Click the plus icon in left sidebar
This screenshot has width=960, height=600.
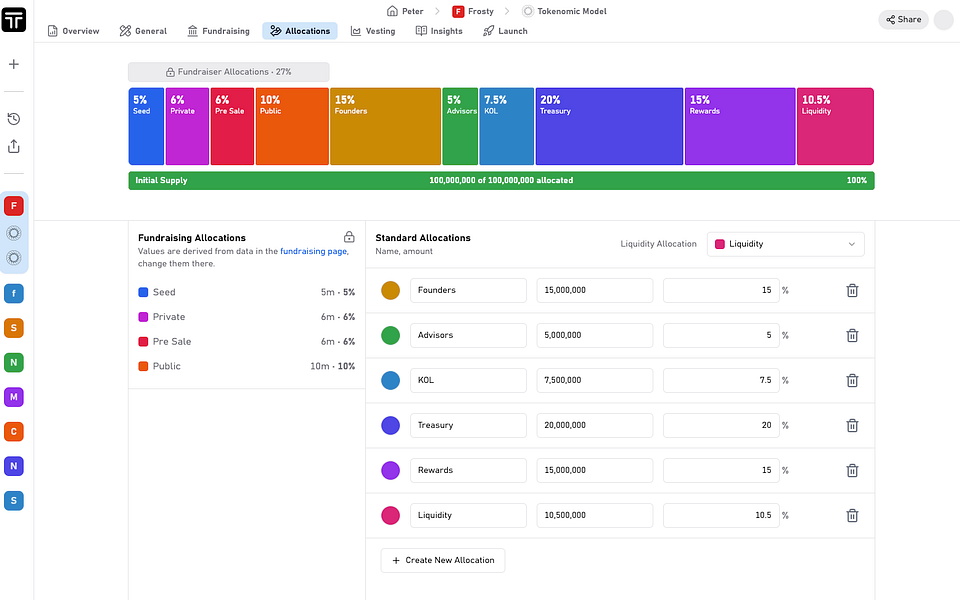14,64
